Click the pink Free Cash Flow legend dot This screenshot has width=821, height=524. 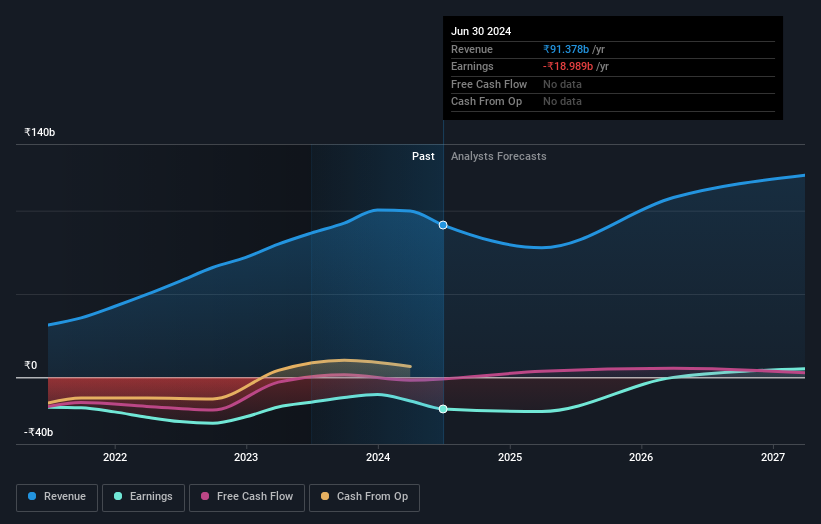205,496
